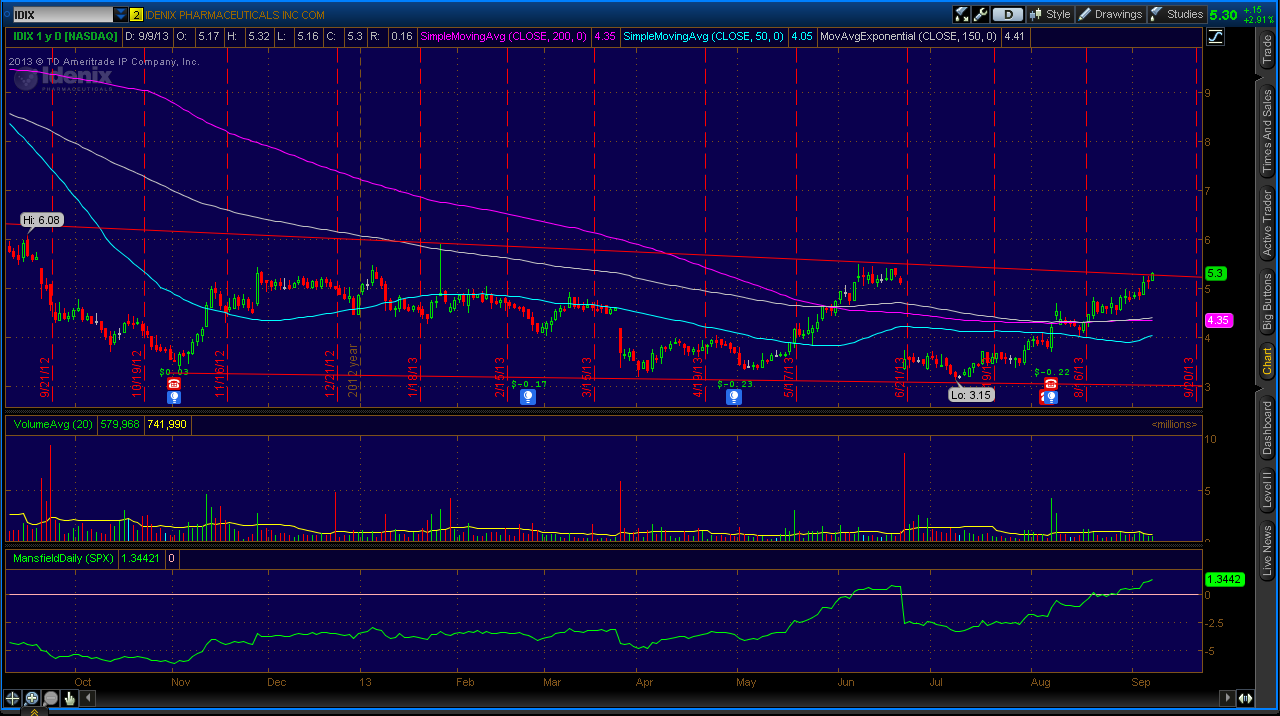1280x716 pixels.
Task: Expand the bottom panel double chevron
Action: [33, 711]
